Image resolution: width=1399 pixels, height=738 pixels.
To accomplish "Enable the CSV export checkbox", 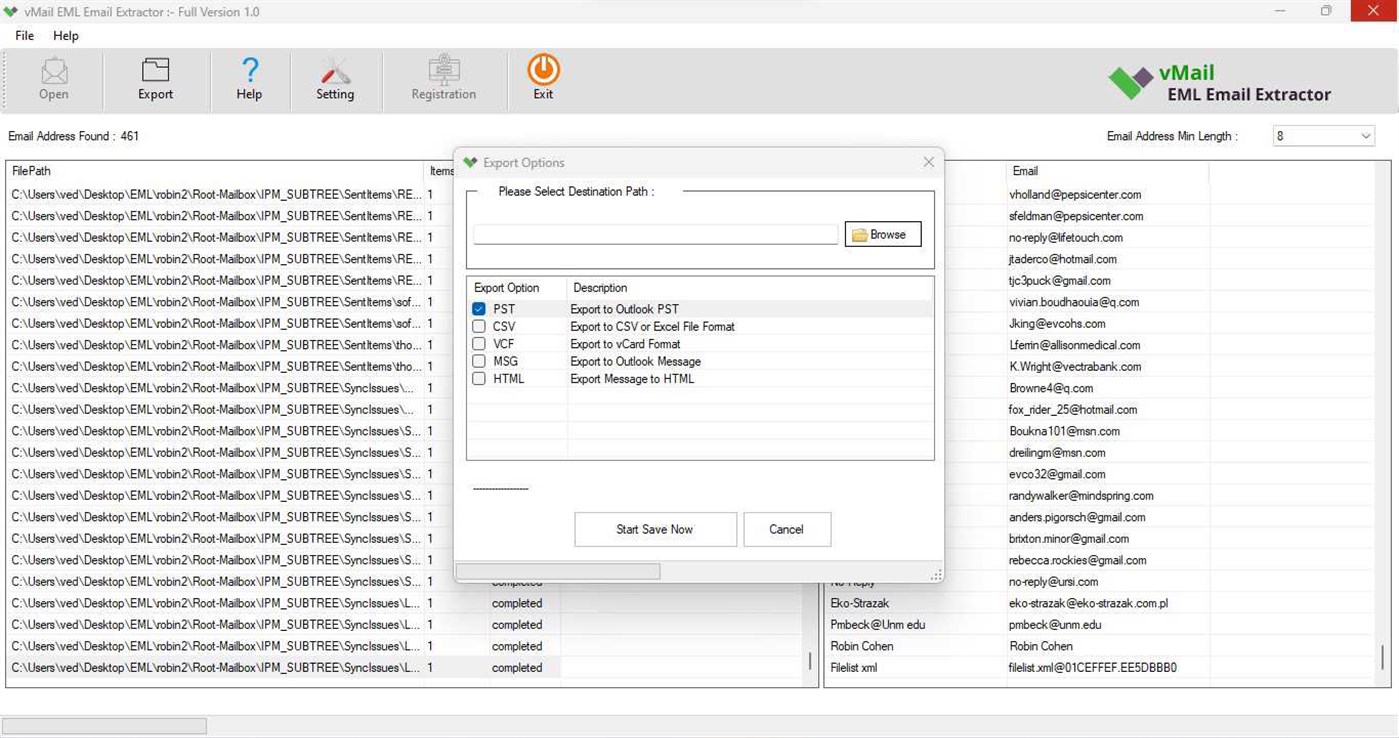I will [x=478, y=326].
